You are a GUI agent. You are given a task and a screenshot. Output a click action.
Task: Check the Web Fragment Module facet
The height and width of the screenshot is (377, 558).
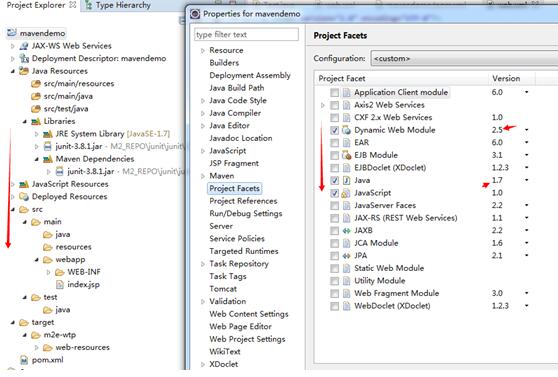pos(334,293)
